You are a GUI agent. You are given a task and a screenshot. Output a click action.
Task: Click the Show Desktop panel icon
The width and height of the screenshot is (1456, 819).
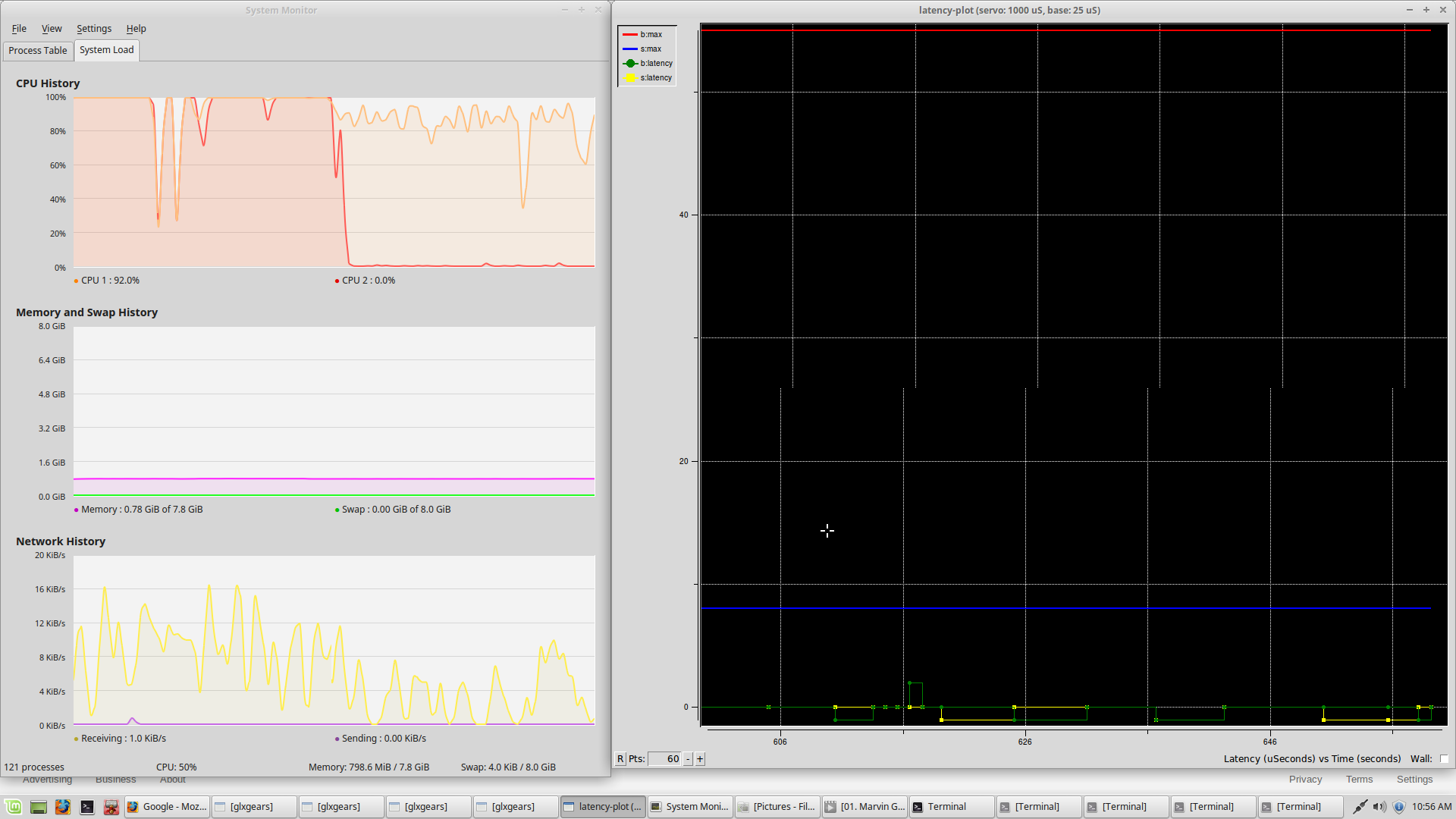(39, 807)
